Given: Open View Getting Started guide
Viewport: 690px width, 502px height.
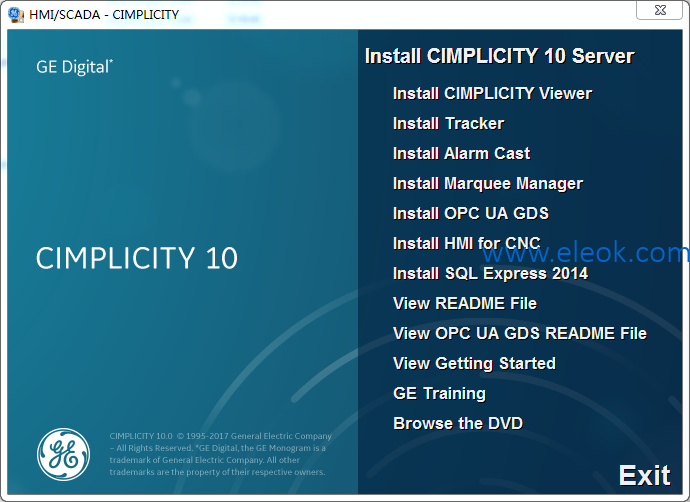Looking at the screenshot, I should coord(474,363).
